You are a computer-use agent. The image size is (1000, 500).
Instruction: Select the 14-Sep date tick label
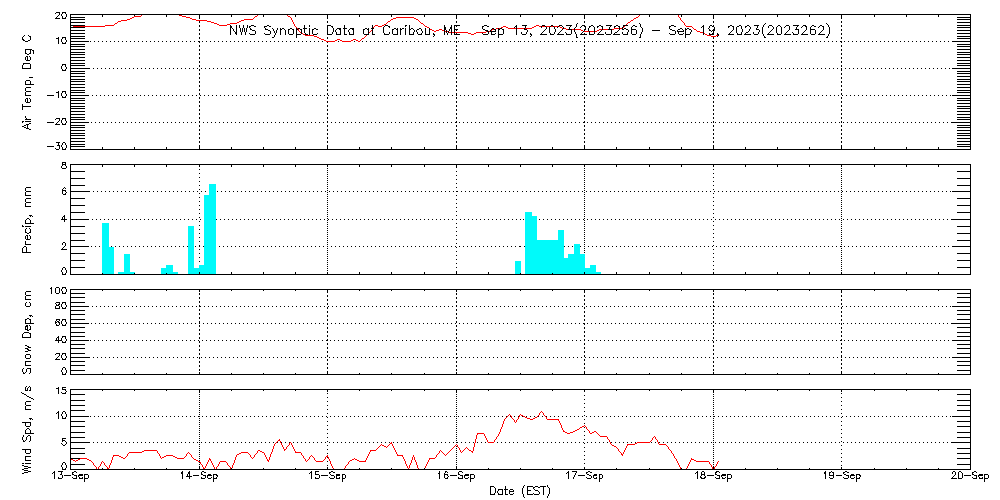coord(199,477)
